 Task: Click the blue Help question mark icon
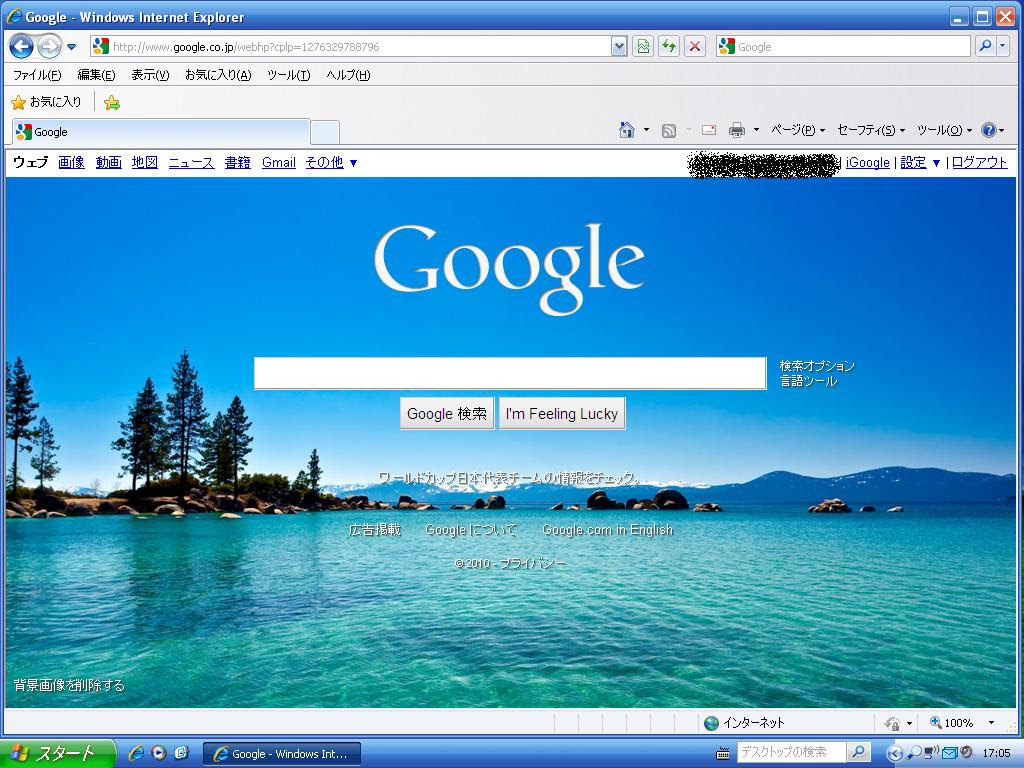pyautogui.click(x=989, y=130)
